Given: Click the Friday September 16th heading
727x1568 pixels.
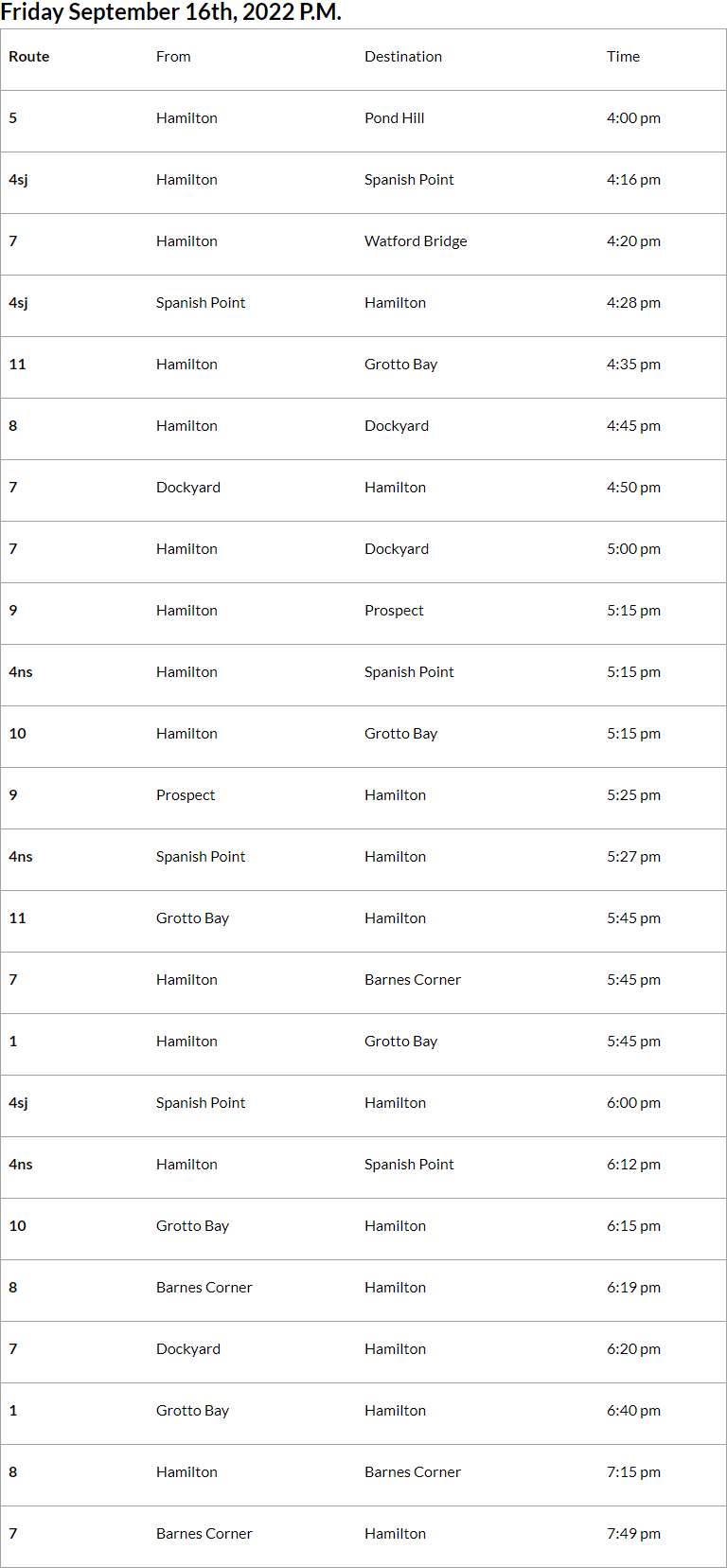Looking at the screenshot, I should pos(171,12).
